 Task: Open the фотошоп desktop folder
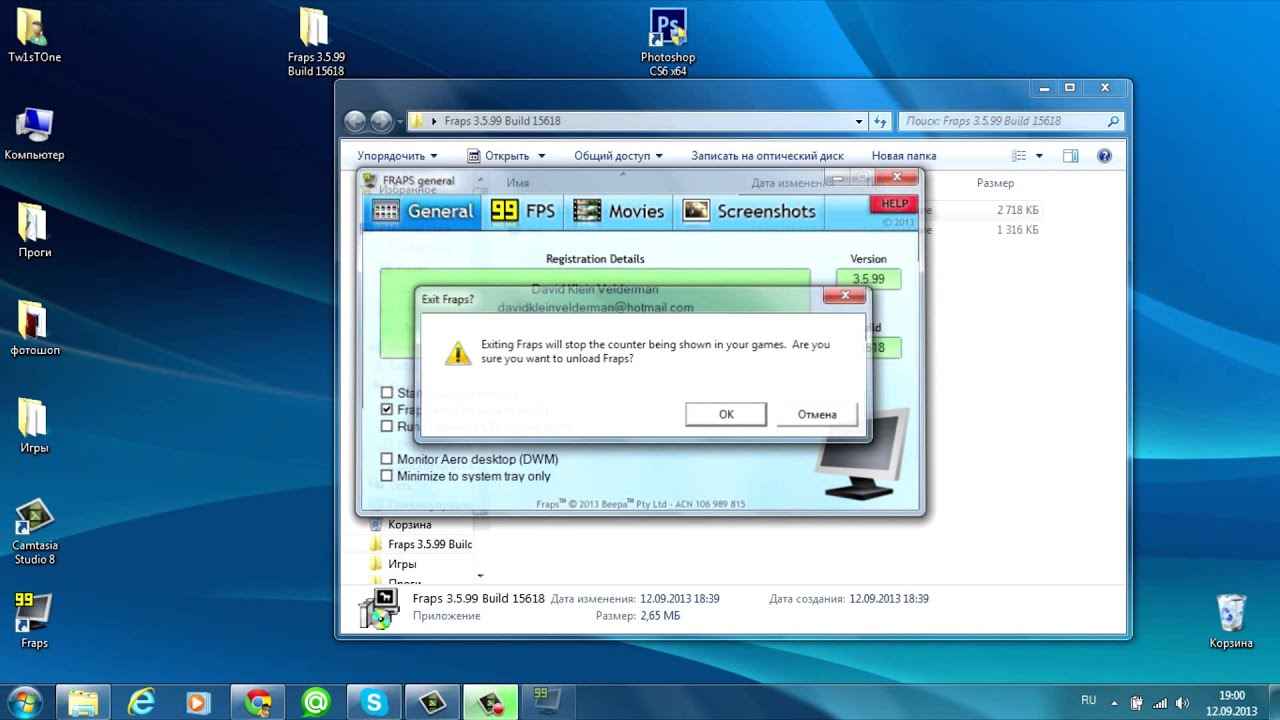tap(34, 328)
